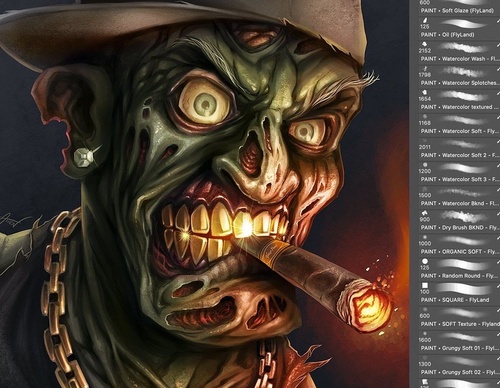Click brush size value 1300
This screenshot has width=500, height=388.
point(425,364)
